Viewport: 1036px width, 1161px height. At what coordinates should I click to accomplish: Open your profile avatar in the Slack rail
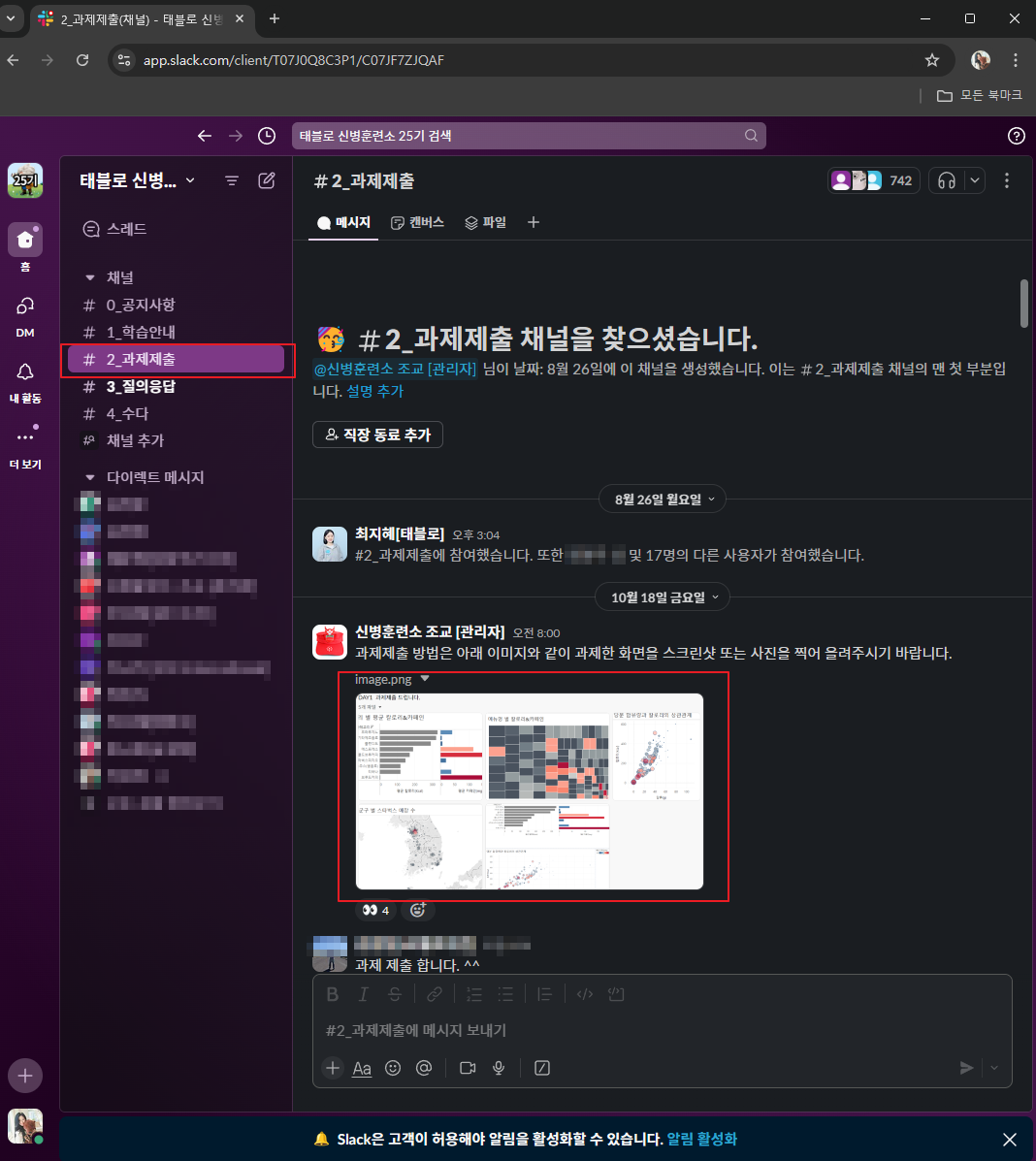click(x=25, y=1126)
